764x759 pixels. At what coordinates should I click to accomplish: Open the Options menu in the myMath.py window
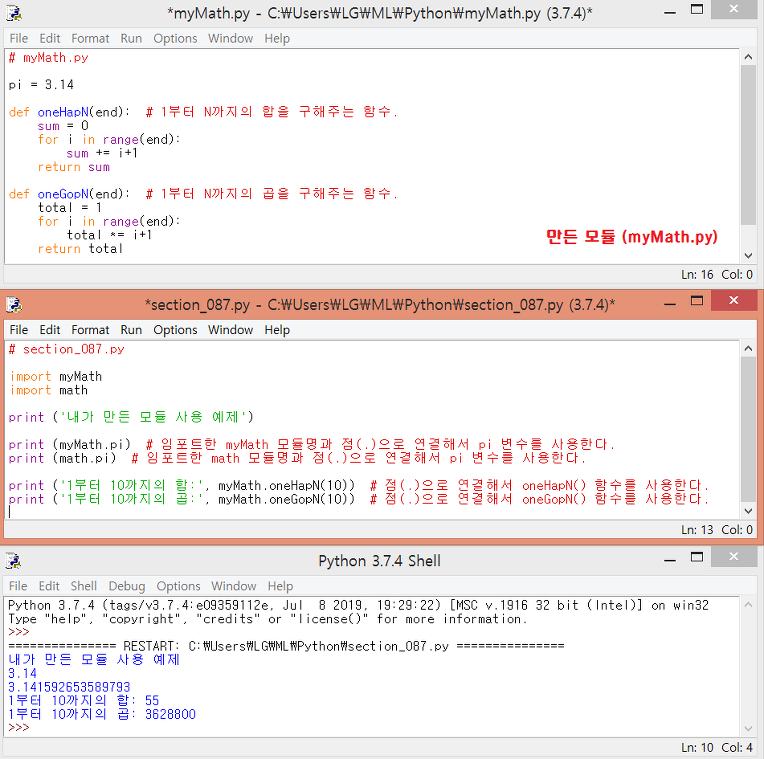(175, 38)
